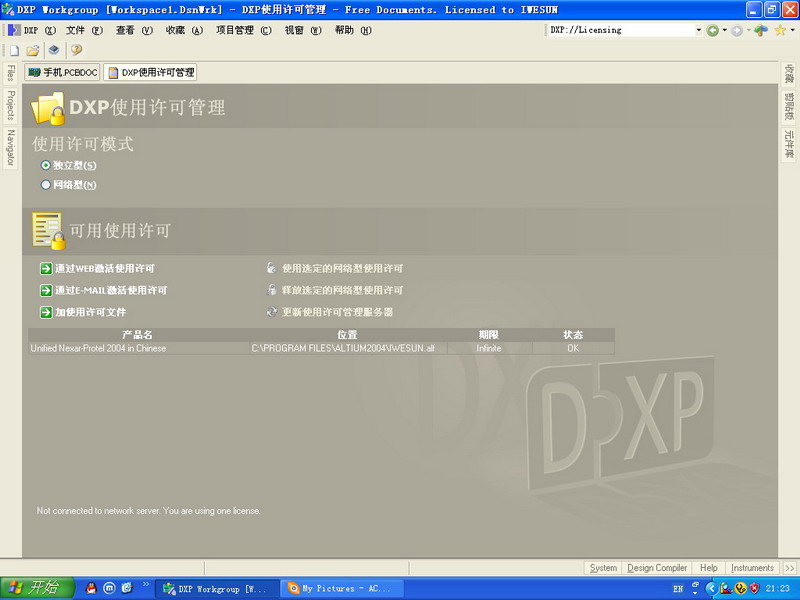Click the 加使用许可文件 link
The height and width of the screenshot is (600, 800).
(90, 312)
